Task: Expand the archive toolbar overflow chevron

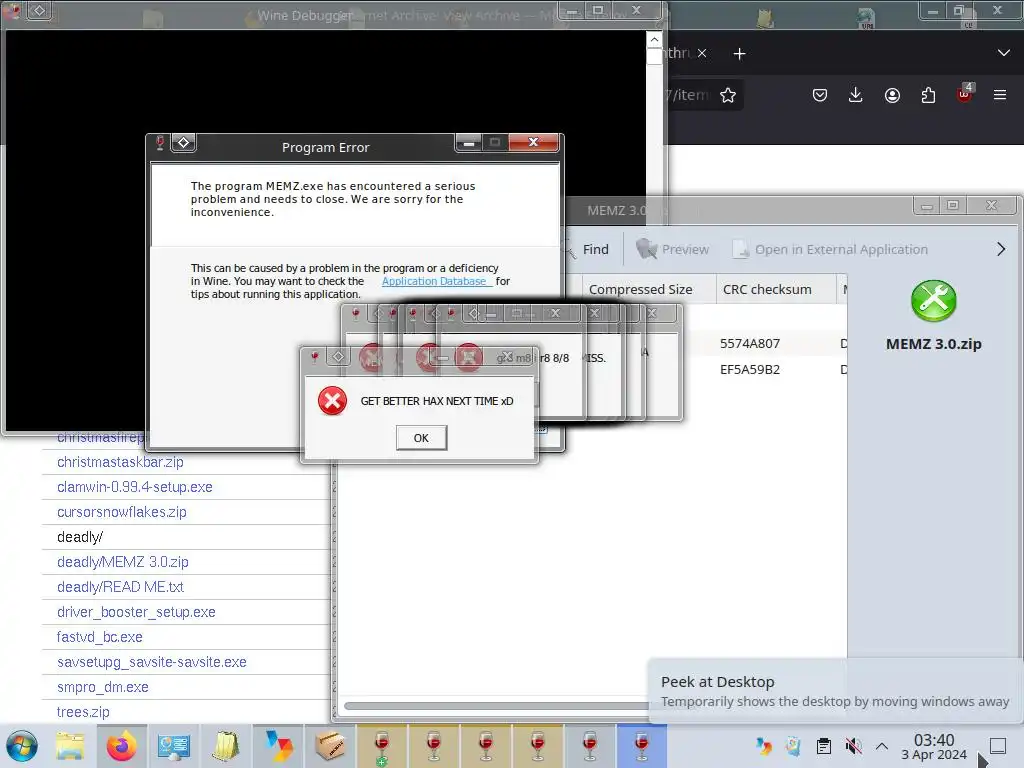Action: 1001,249
